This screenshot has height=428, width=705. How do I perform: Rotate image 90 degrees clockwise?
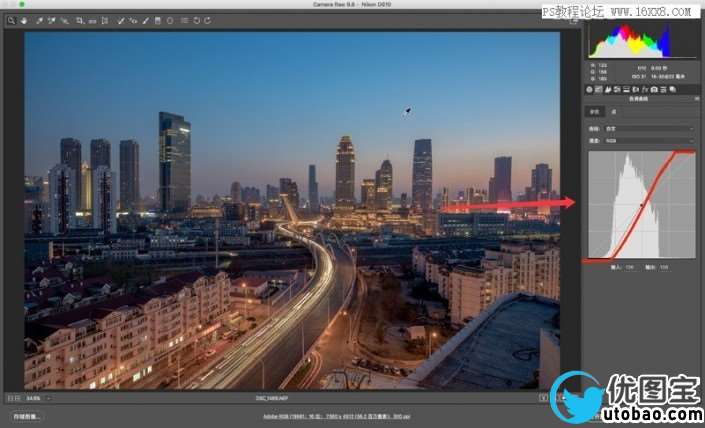[207, 20]
